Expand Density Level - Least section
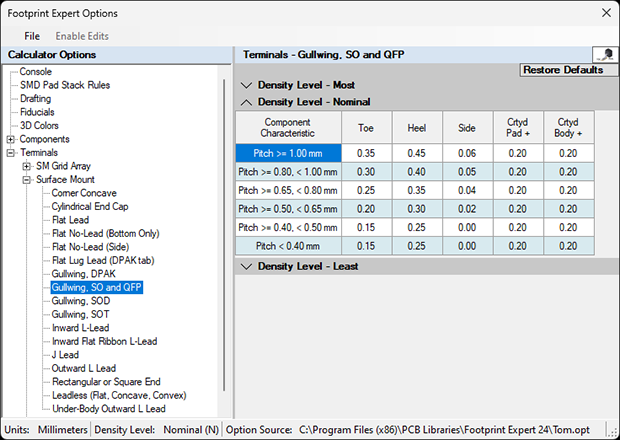 click(246, 266)
